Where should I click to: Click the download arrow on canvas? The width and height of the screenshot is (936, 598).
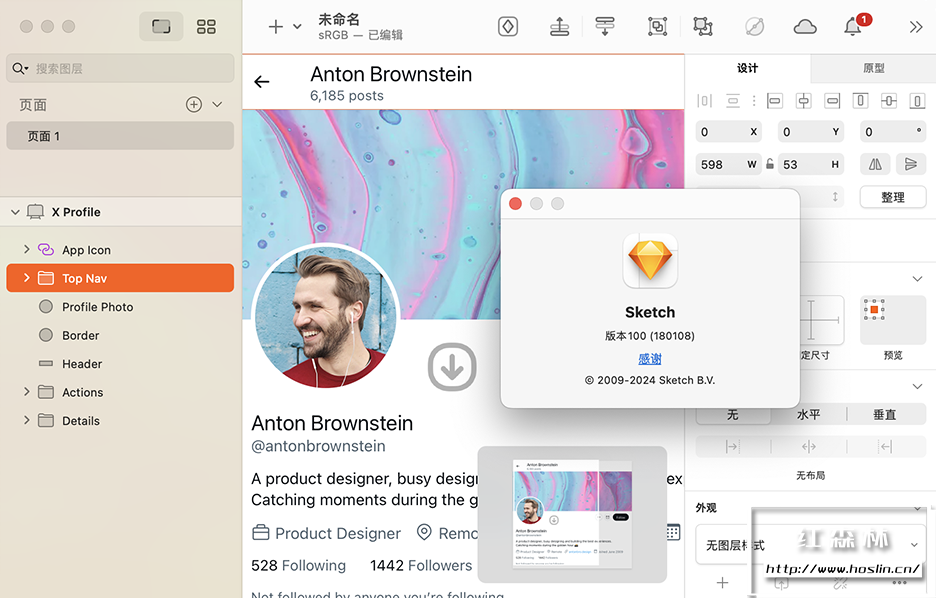pos(452,366)
